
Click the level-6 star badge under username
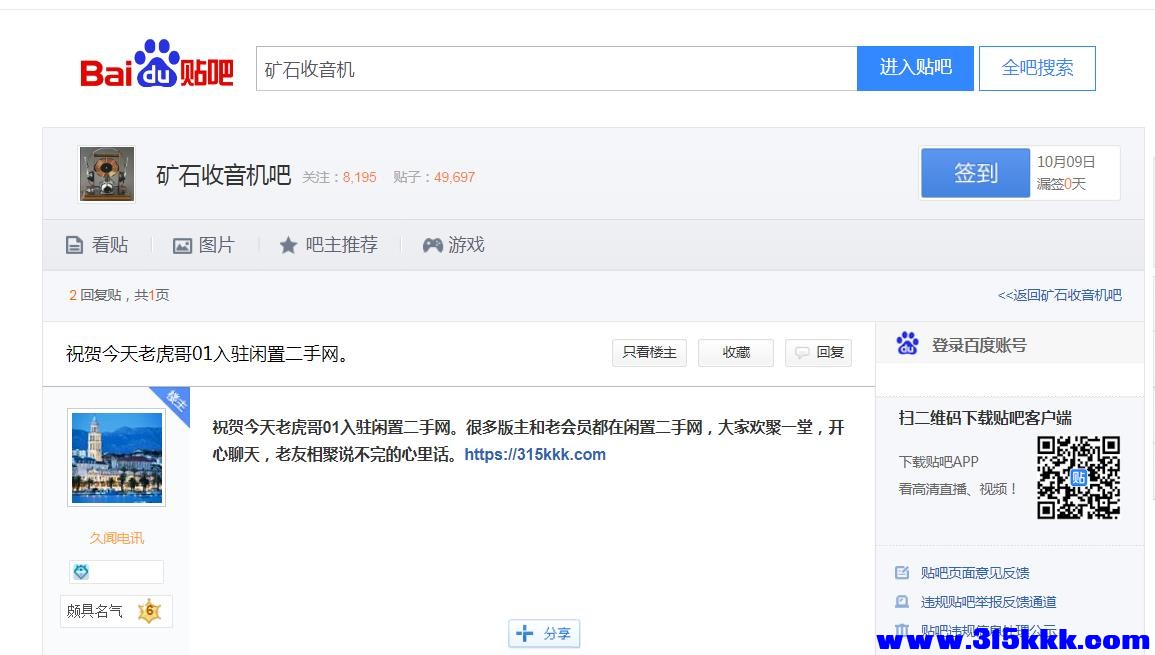[148, 611]
